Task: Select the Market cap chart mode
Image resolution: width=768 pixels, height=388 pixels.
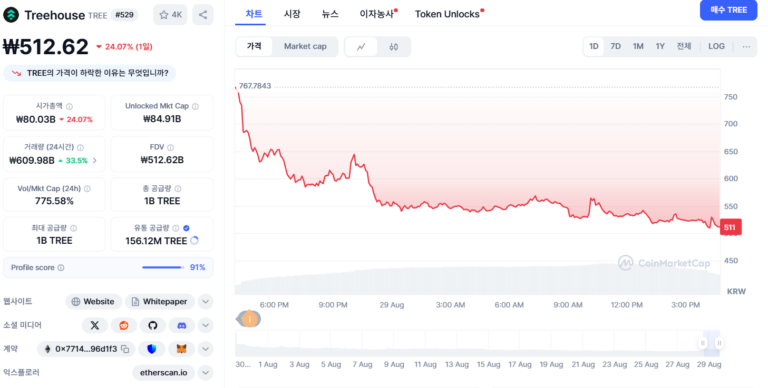Action: pyautogui.click(x=305, y=47)
